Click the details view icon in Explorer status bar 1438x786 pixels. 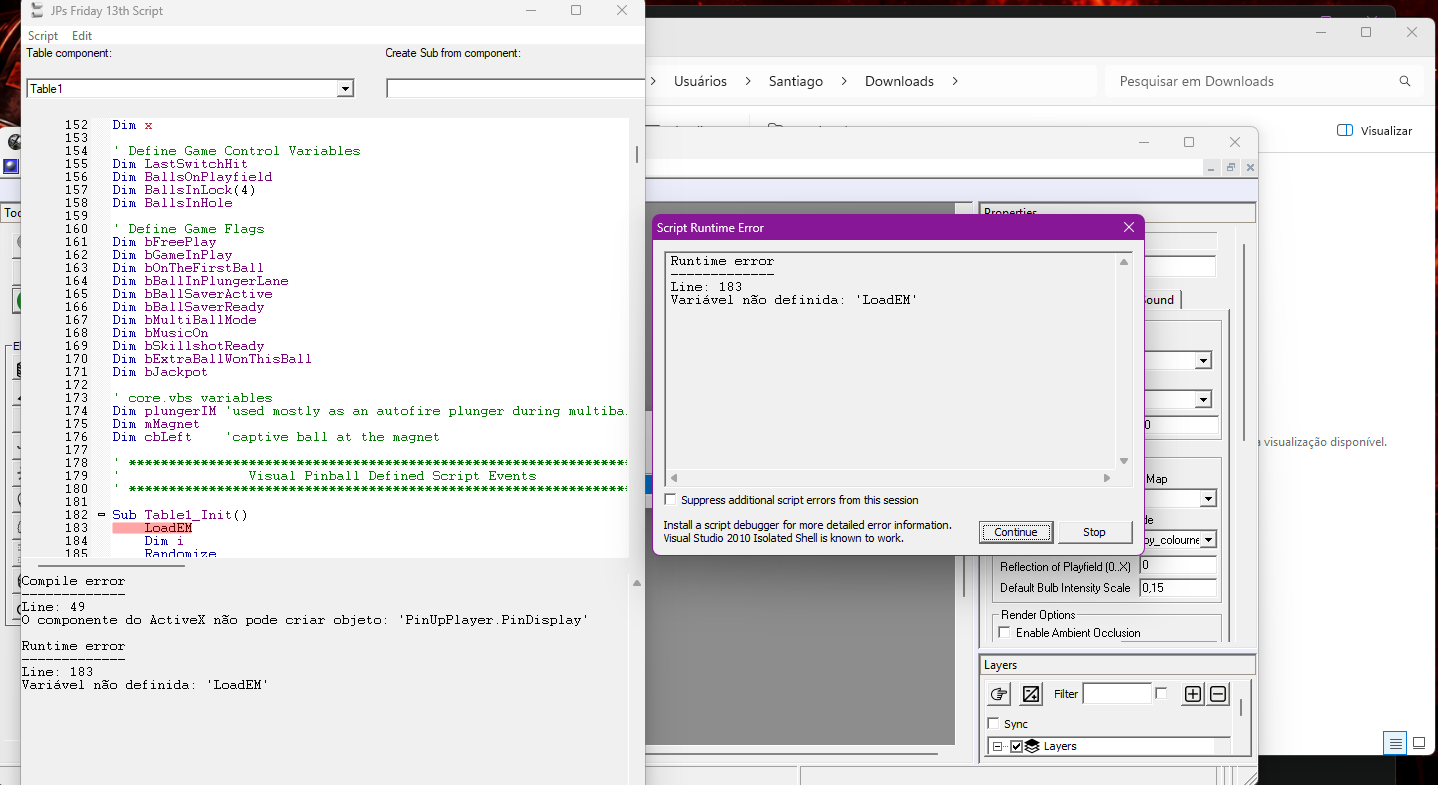pyautogui.click(x=1395, y=743)
